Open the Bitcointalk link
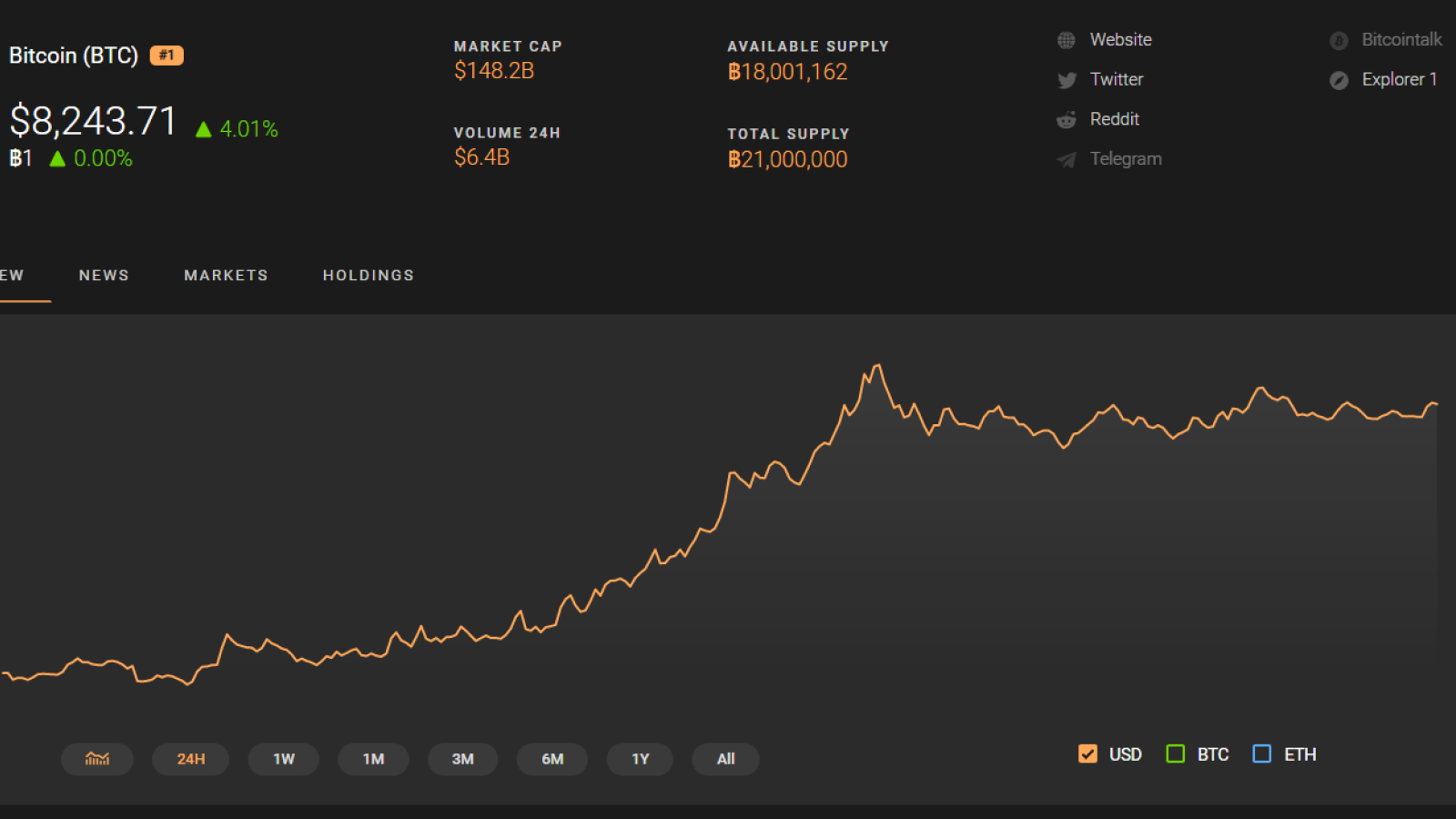1456x819 pixels. coord(1401,40)
